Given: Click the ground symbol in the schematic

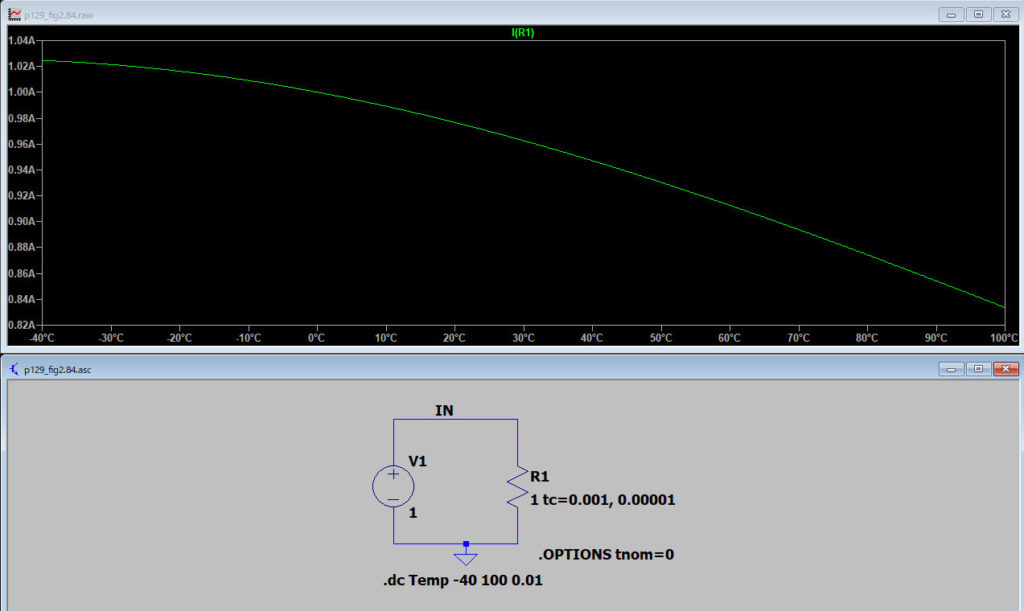Looking at the screenshot, I should [466, 556].
